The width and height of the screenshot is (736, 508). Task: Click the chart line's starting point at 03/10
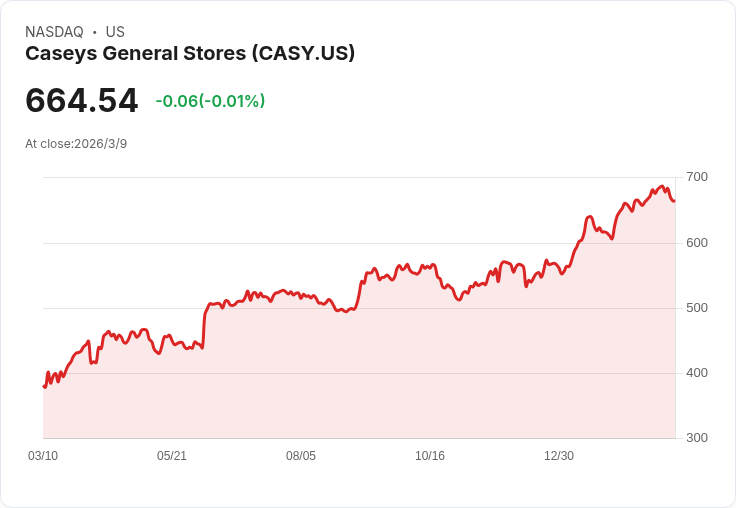click(44, 386)
